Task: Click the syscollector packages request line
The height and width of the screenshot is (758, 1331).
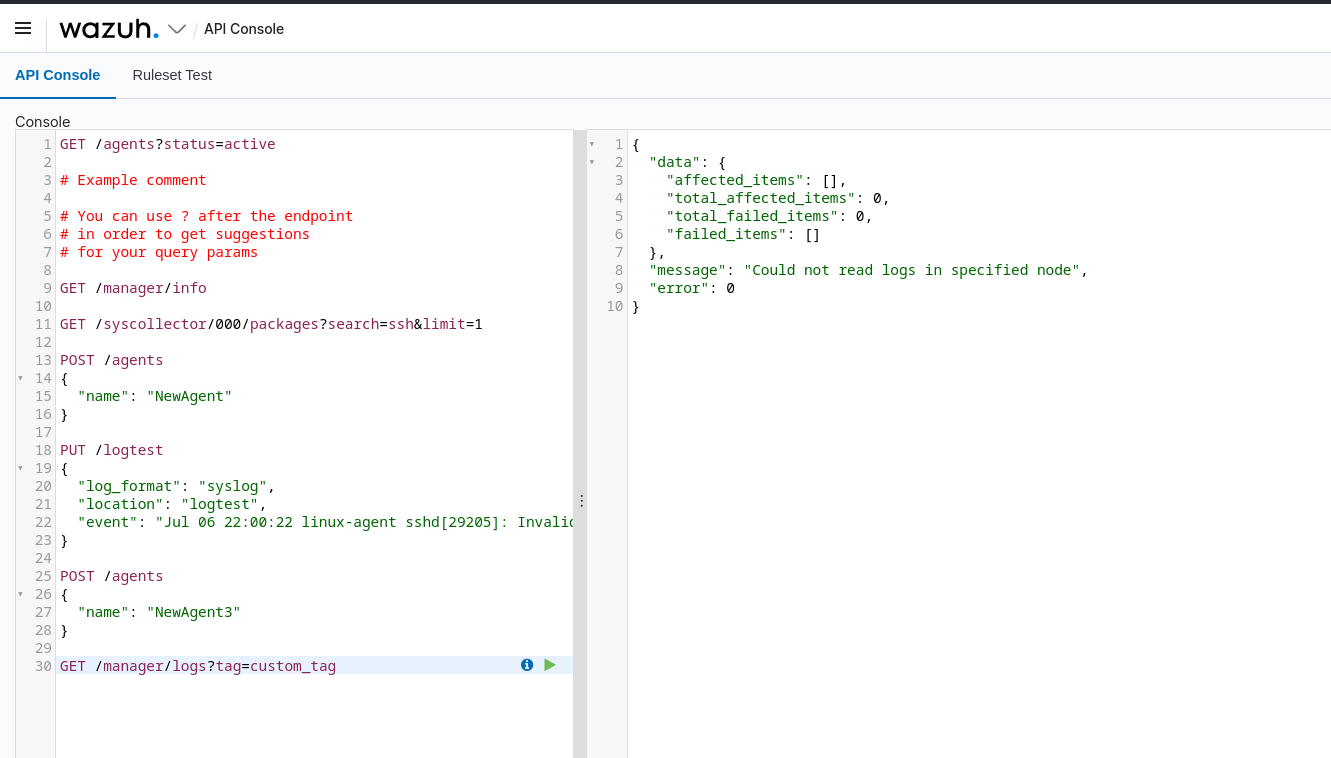Action: [270, 324]
